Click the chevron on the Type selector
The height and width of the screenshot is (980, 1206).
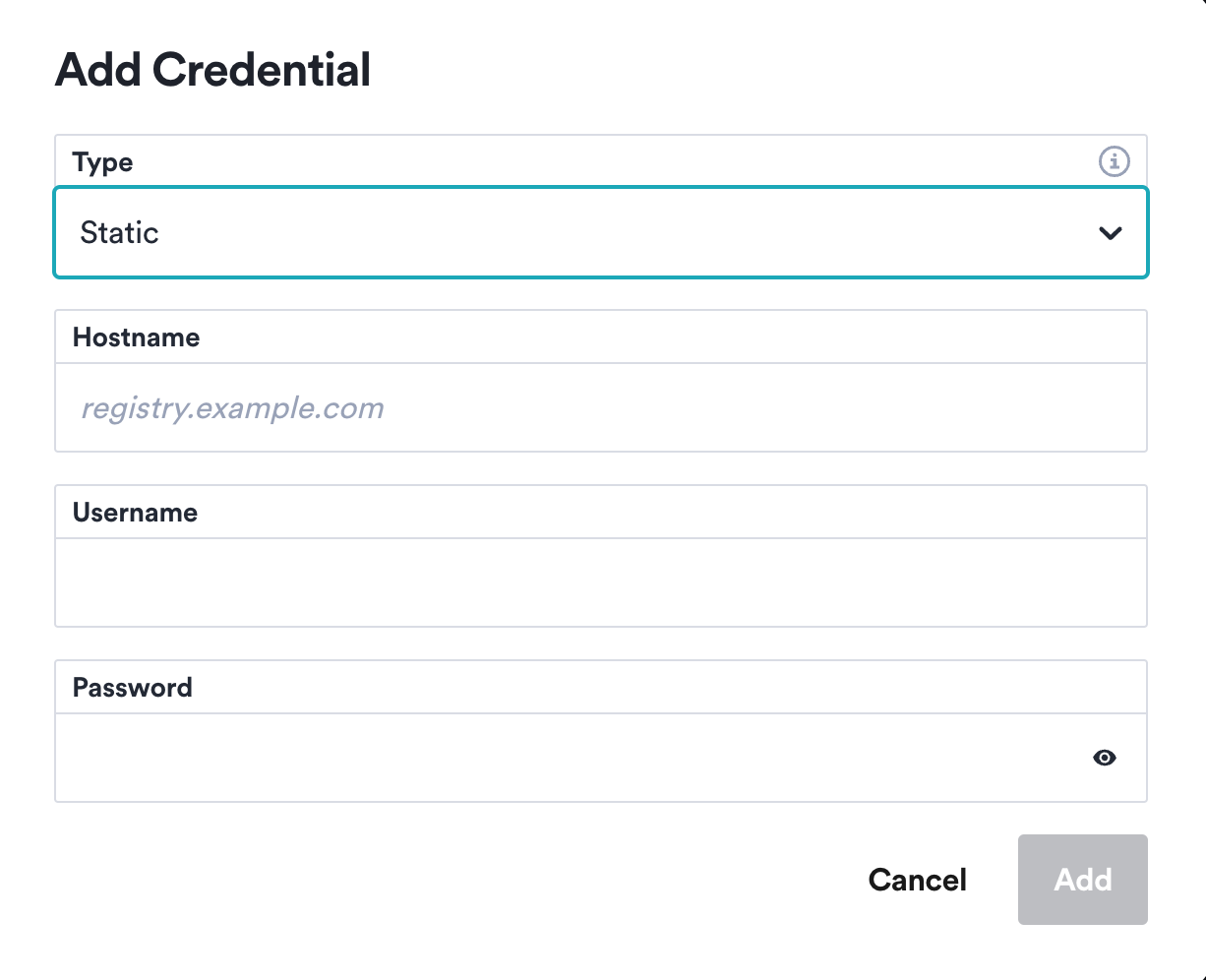pyautogui.click(x=1110, y=233)
